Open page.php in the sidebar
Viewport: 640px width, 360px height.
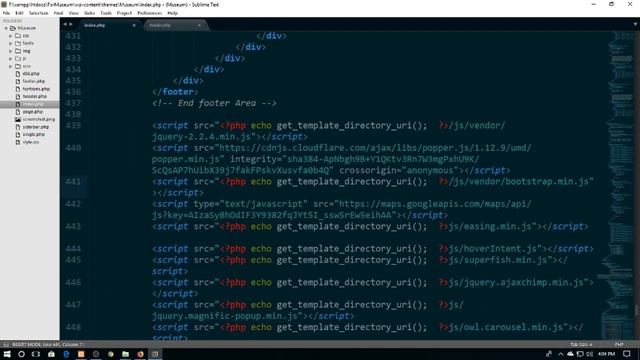coord(33,112)
